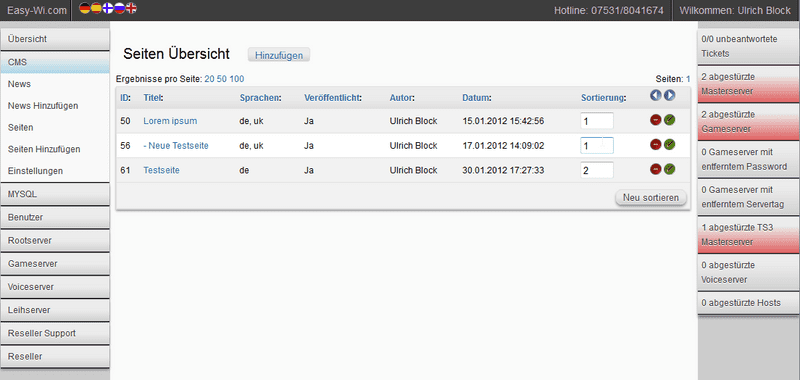
Task: Expand the Rootserver menu section
Action: pos(55,240)
